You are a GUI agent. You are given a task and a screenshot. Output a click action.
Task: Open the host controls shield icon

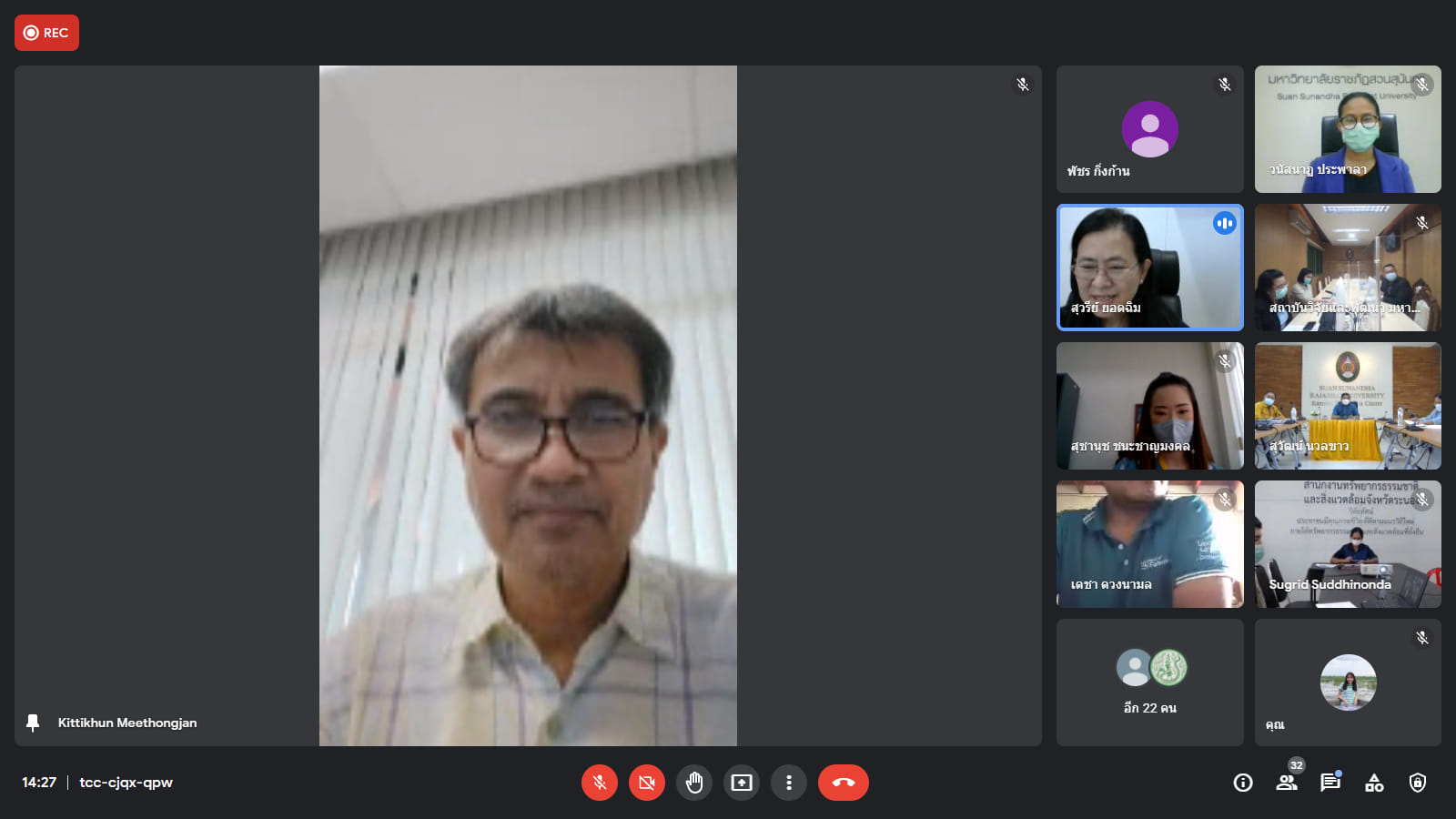1418,783
